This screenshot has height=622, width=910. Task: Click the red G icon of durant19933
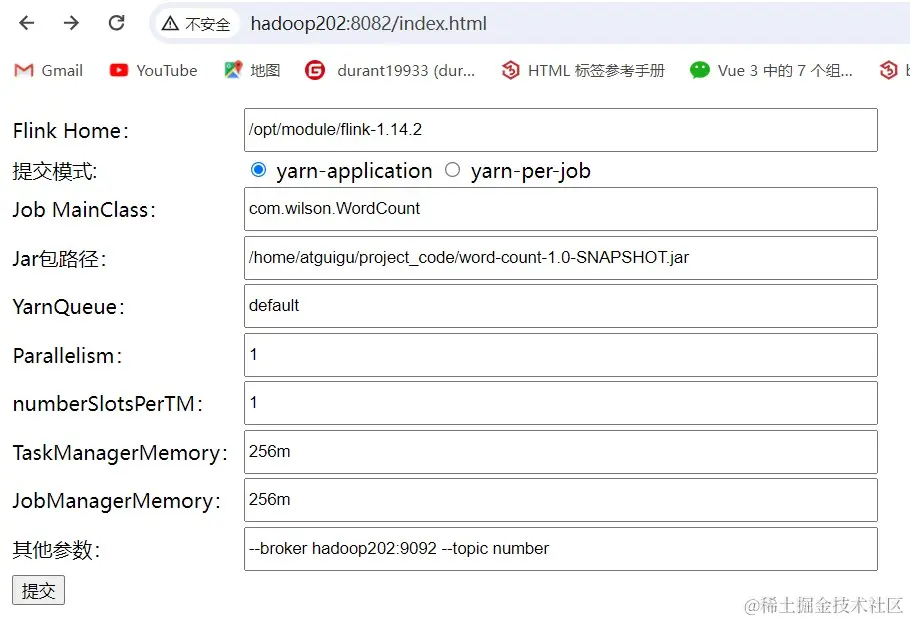pyautogui.click(x=315, y=71)
